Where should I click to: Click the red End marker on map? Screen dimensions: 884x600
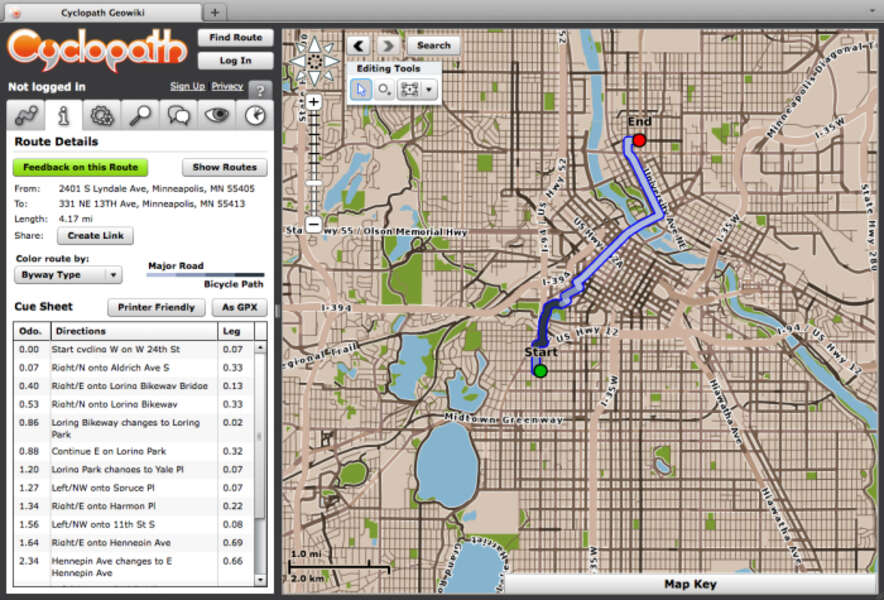pos(640,141)
